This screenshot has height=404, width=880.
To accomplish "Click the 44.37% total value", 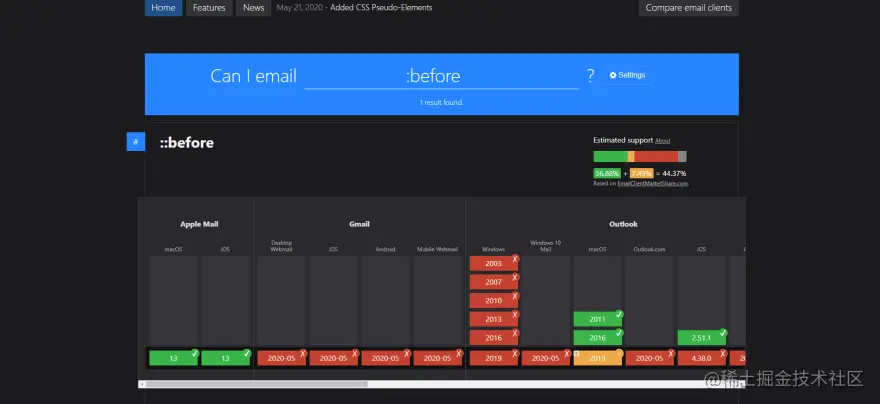I will [x=675, y=173].
